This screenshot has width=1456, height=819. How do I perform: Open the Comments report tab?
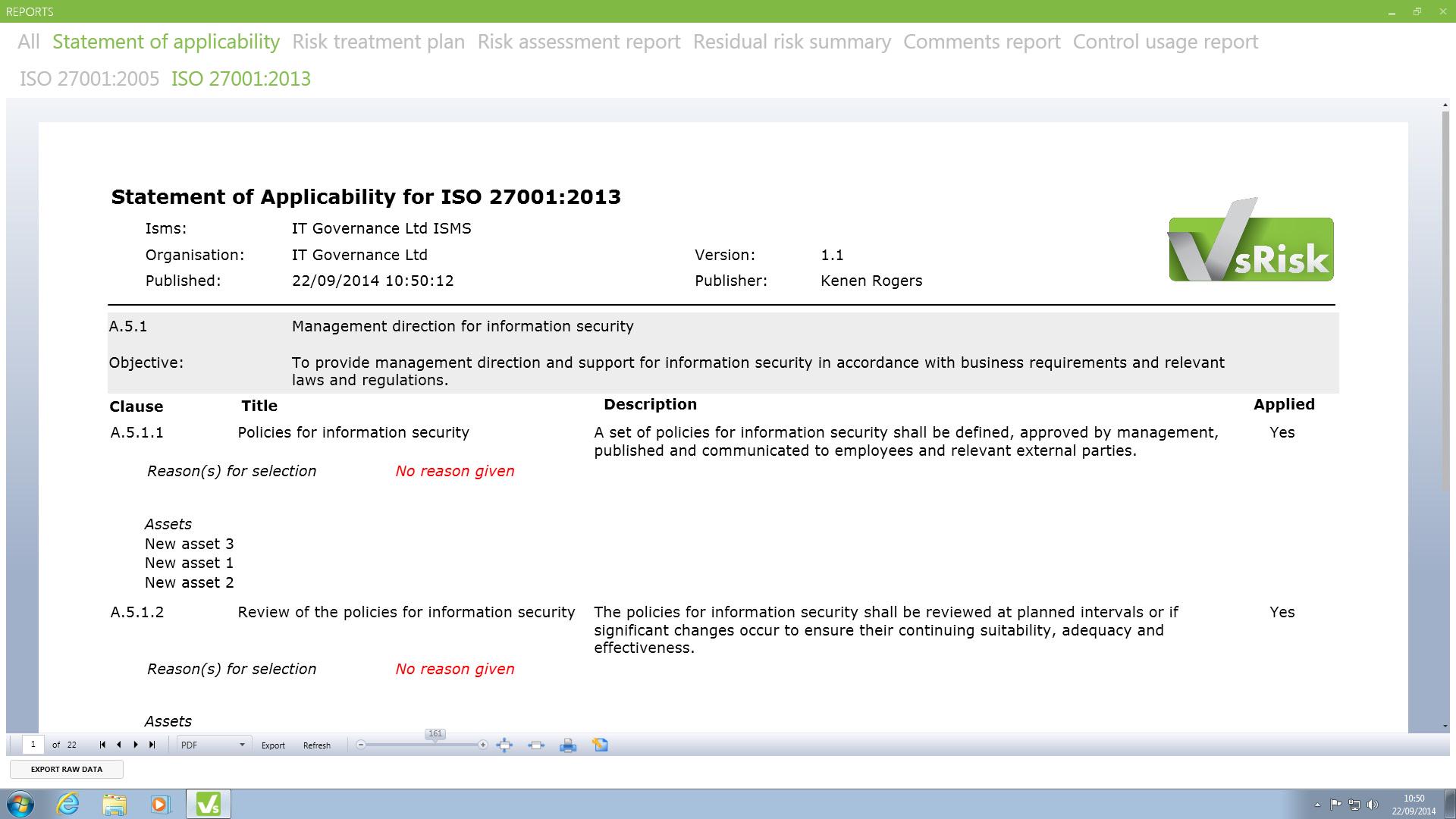pos(981,42)
